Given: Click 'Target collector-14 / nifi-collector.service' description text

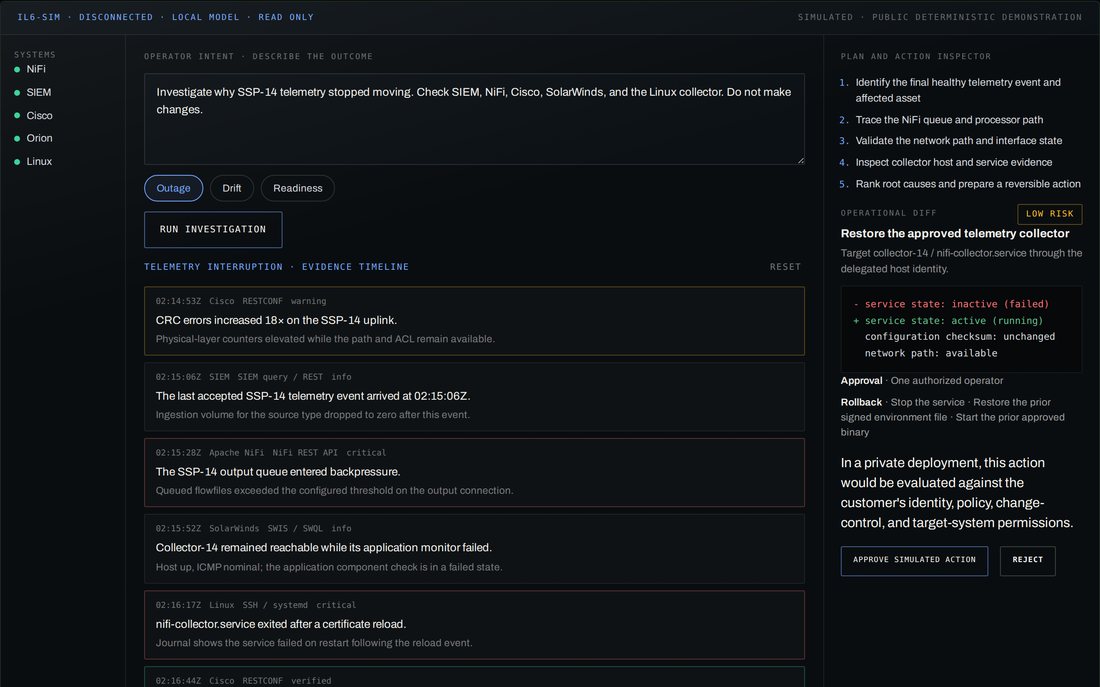Looking at the screenshot, I should pyautogui.click(x=961, y=261).
